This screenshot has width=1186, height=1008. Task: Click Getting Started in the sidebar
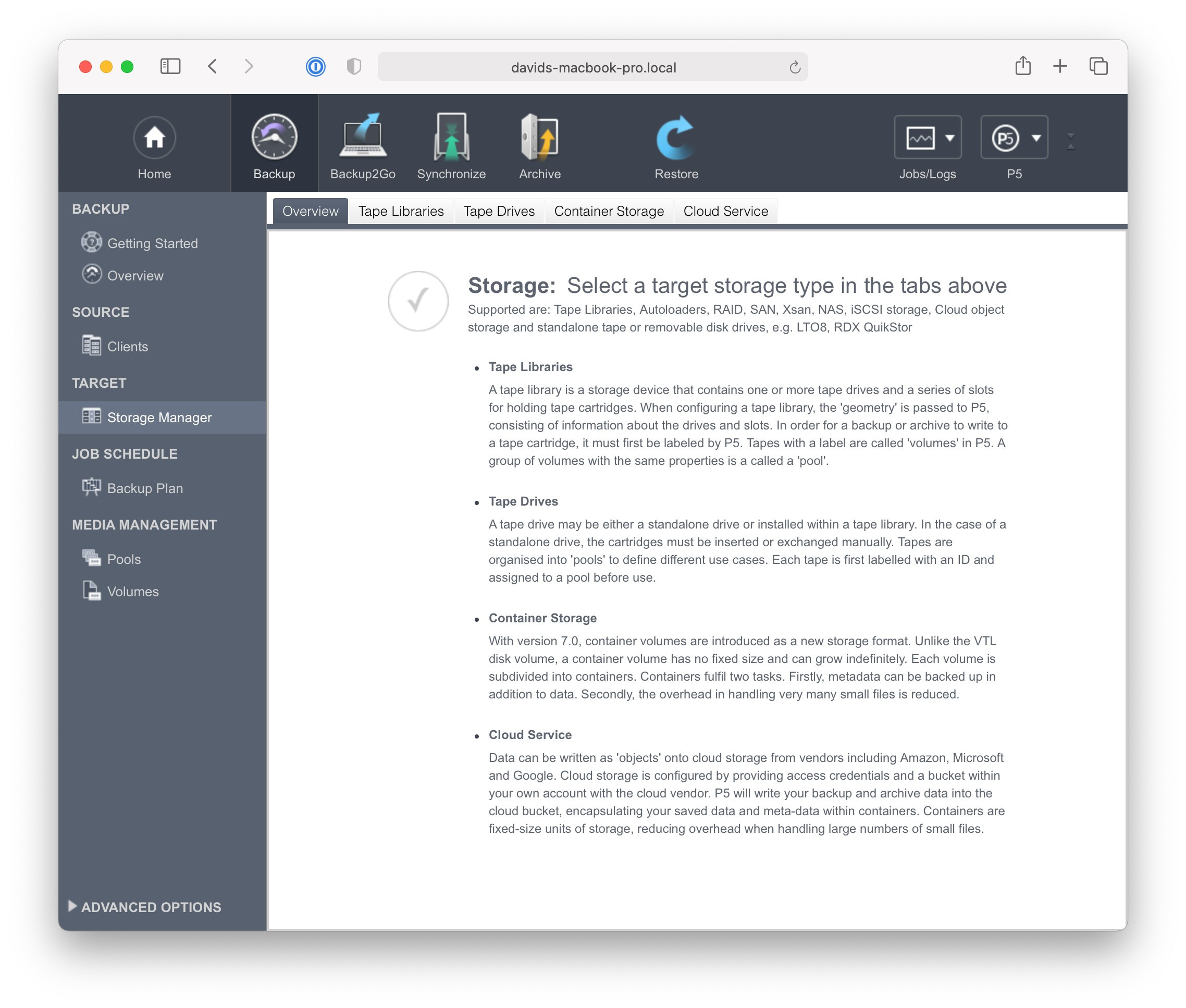tap(152, 243)
